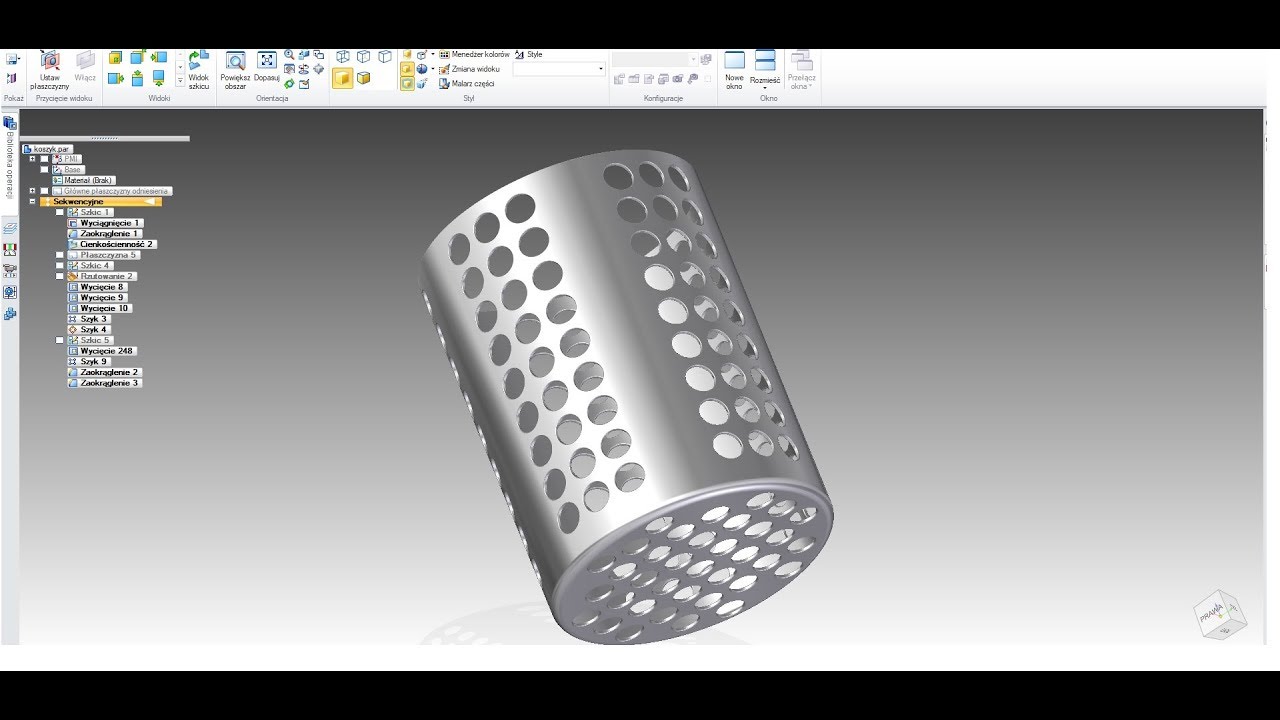Image resolution: width=1280 pixels, height=720 pixels.
Task: Click the PRAWA view orientation cube
Action: (1219, 615)
